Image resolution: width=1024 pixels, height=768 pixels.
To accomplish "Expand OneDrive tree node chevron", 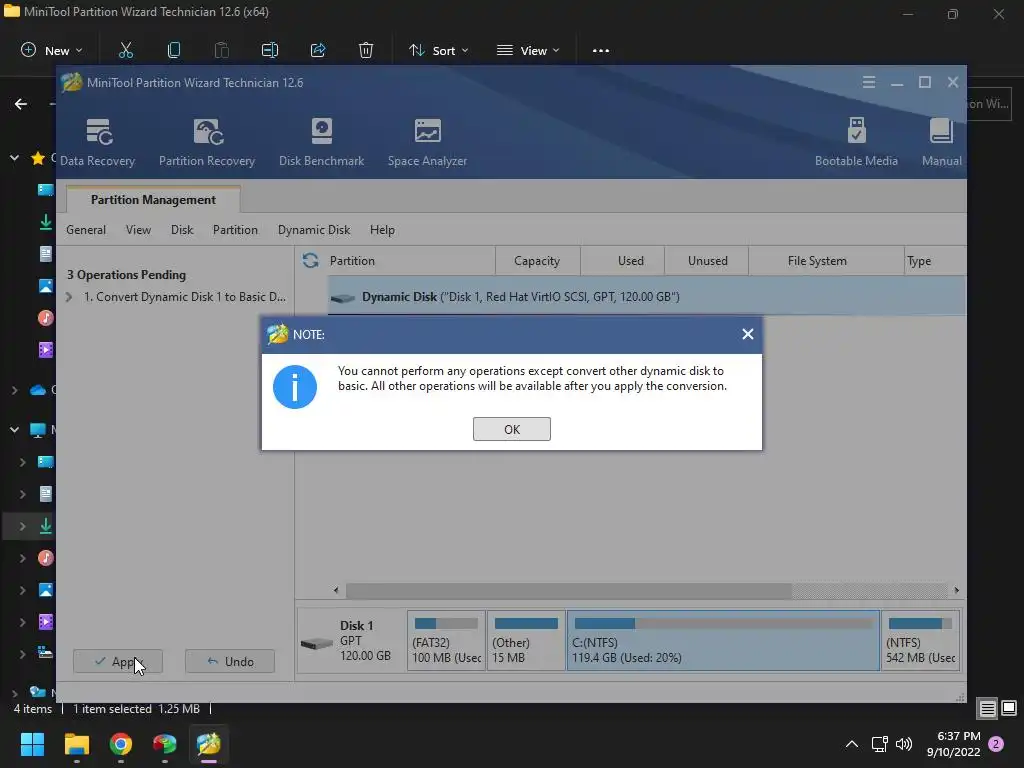I will [14, 390].
